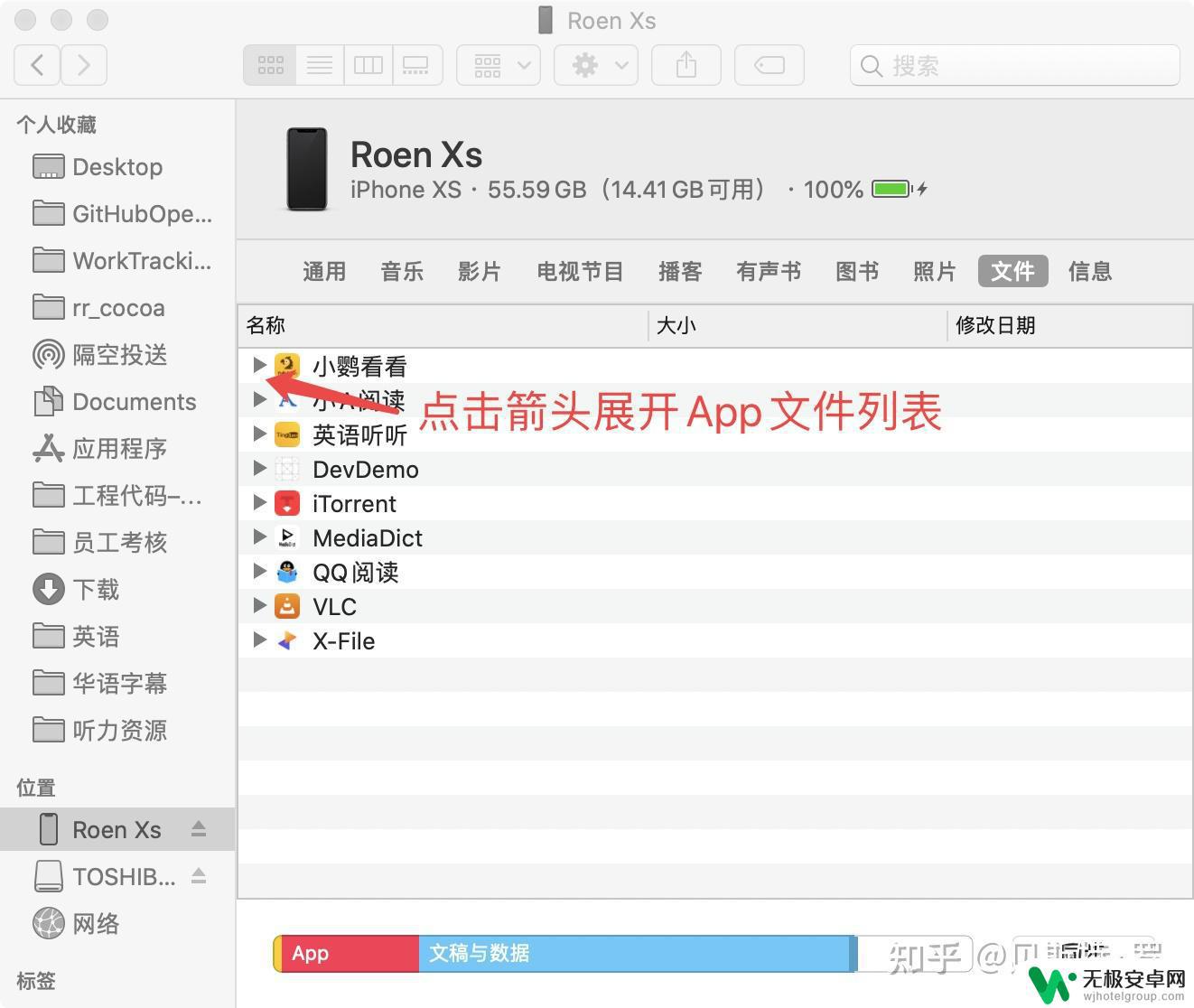Select the X-File row
Image resolution: width=1194 pixels, height=1008 pixels.
click(x=715, y=640)
